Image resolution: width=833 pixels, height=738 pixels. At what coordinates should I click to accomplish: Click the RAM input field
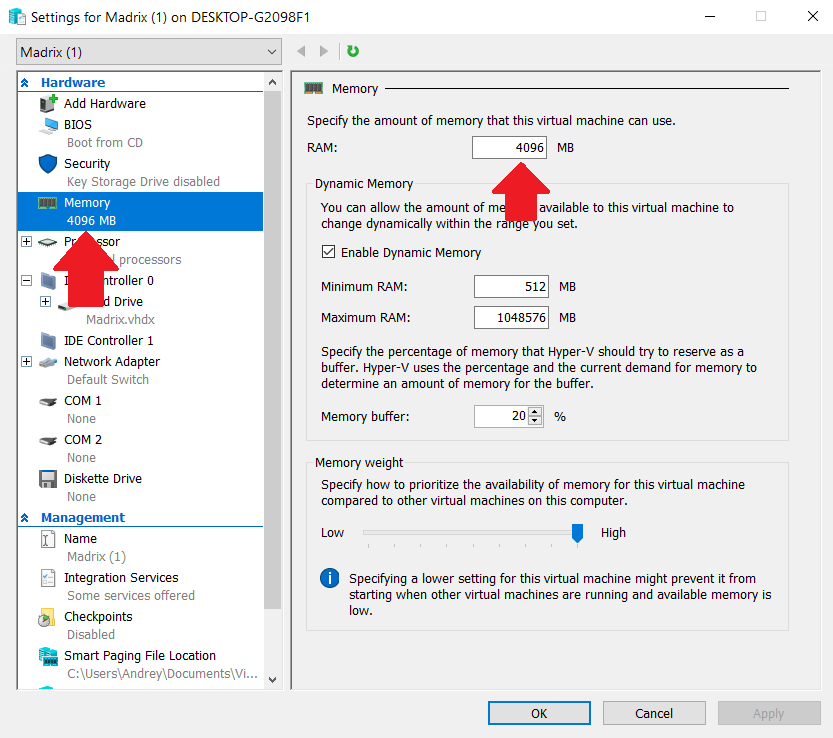click(509, 148)
